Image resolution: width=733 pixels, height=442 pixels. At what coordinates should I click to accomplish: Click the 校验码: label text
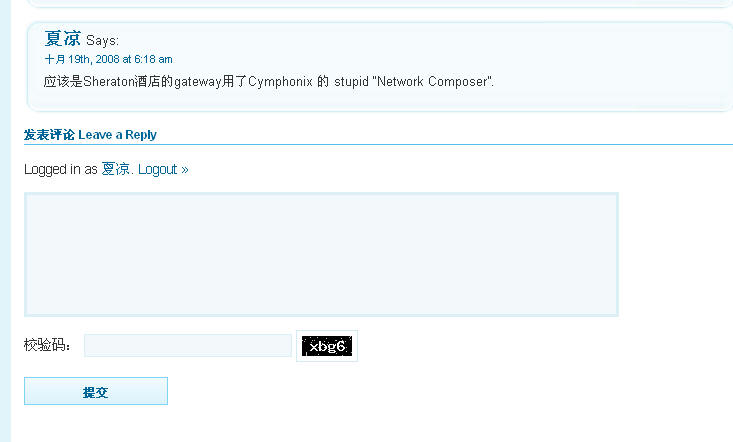(x=47, y=345)
